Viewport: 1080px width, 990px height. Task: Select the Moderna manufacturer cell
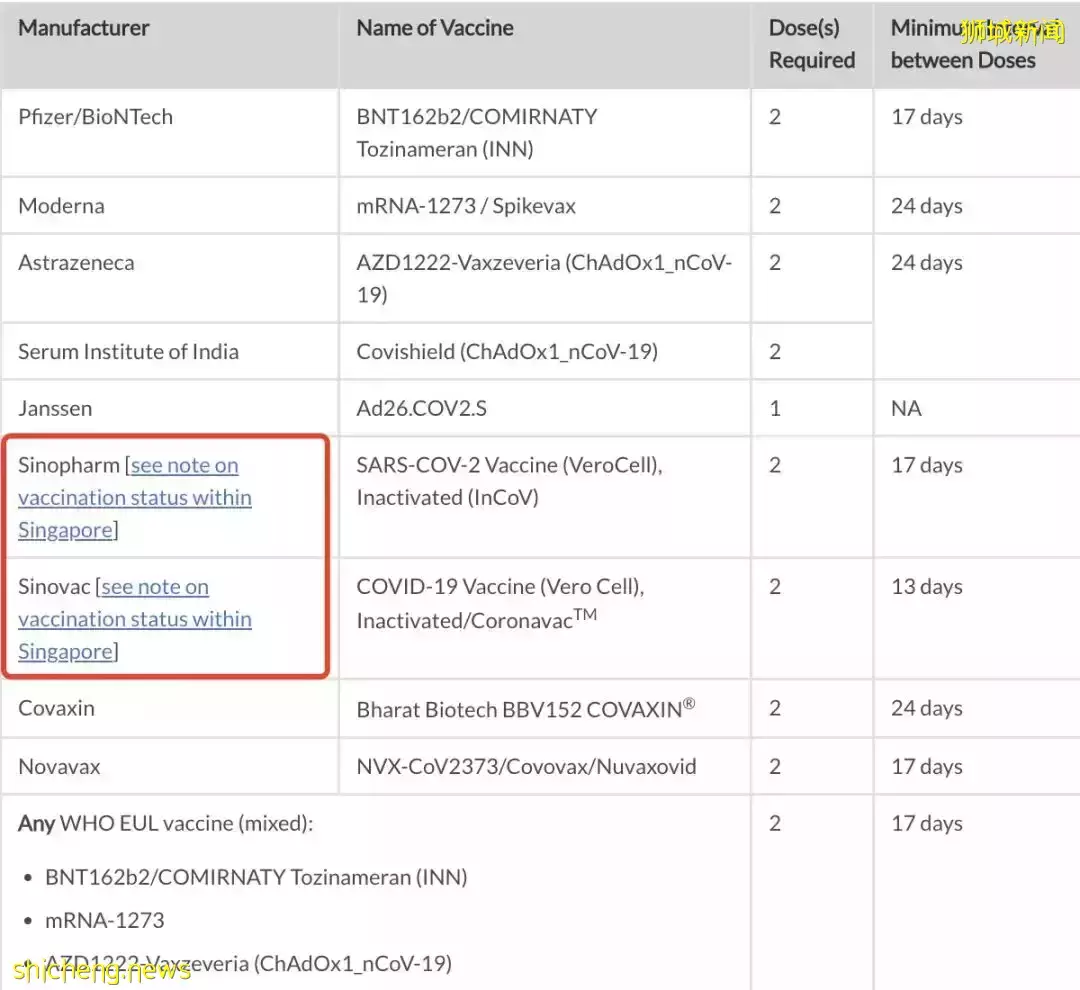(62, 206)
